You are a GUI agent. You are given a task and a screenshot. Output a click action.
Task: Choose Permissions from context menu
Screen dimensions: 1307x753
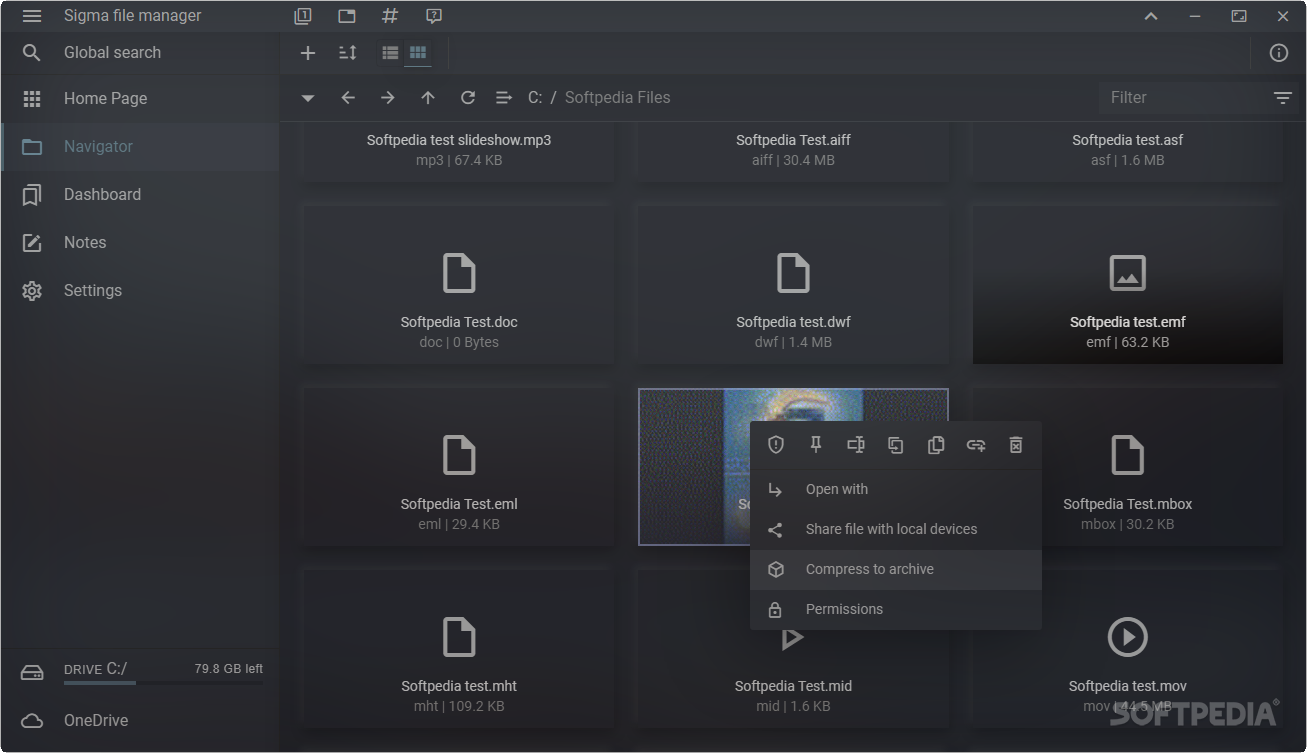point(896,610)
